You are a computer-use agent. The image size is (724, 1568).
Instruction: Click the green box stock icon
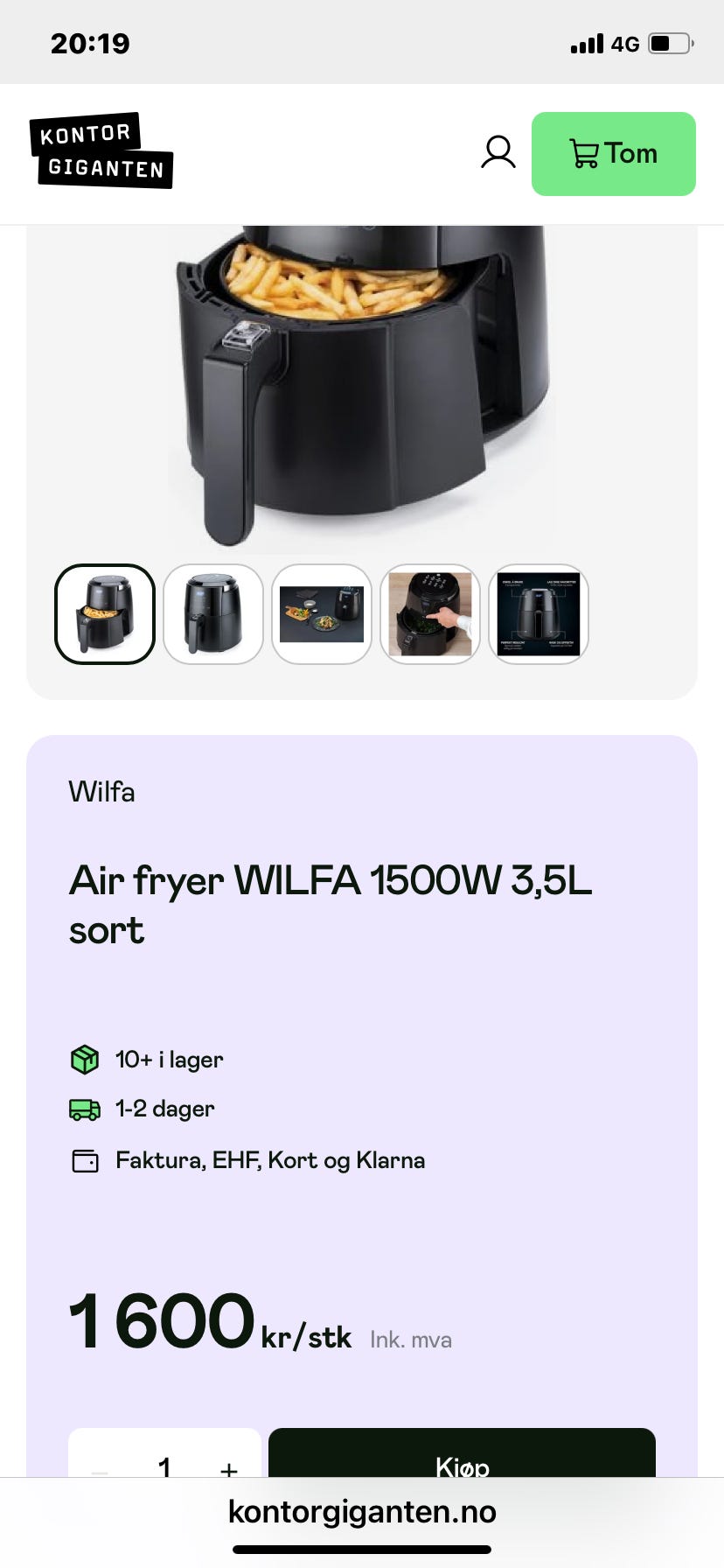coord(85,1060)
